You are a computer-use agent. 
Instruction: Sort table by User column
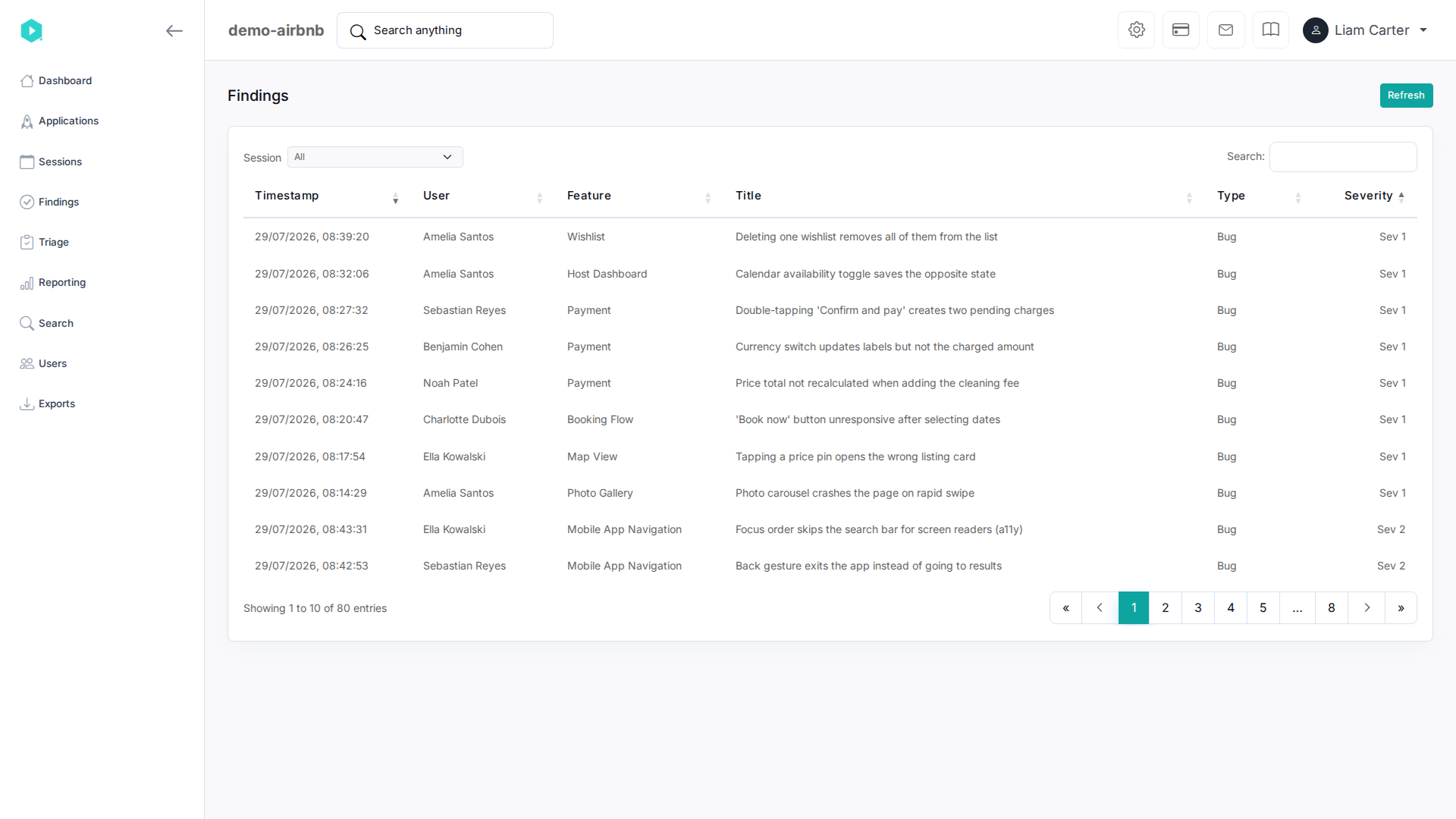tap(483, 196)
